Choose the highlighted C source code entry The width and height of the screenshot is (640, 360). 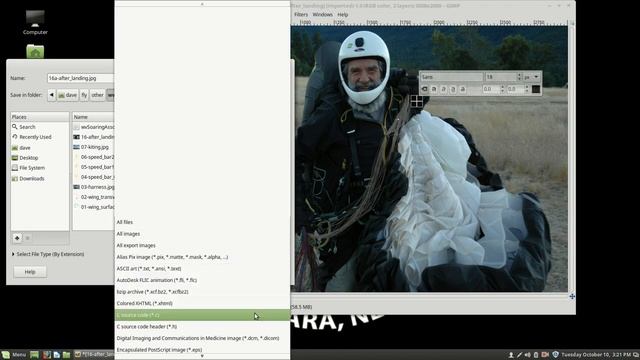tap(202, 315)
